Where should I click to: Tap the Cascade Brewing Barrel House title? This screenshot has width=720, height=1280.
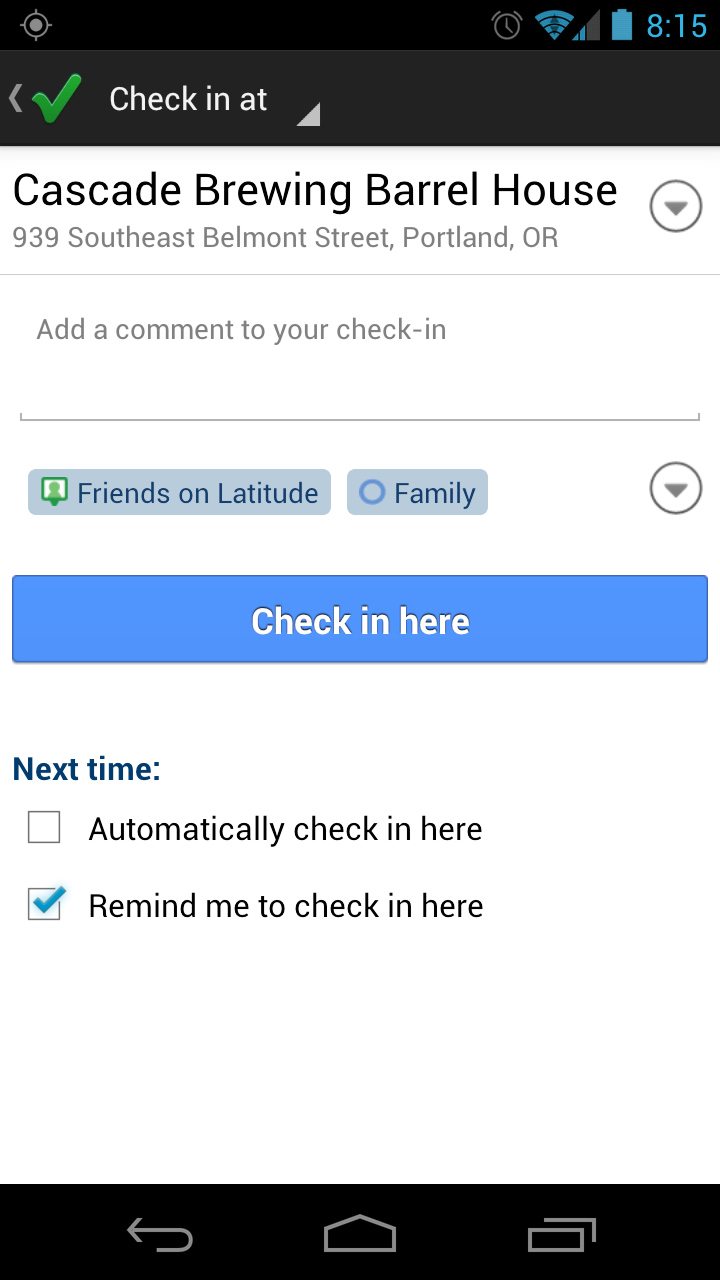coord(315,190)
